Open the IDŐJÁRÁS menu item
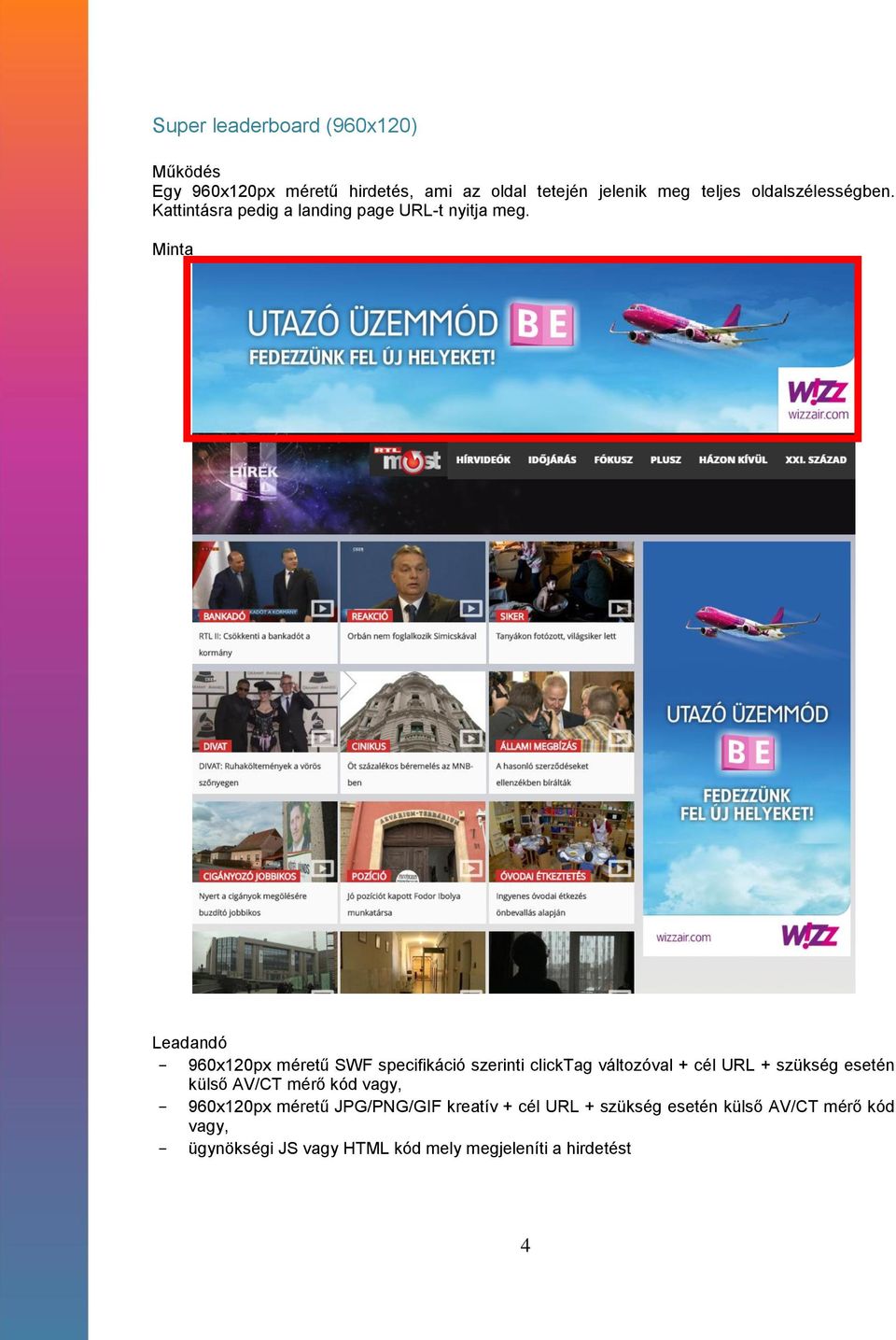Screen dimensions: 896x1340 (x=553, y=459)
